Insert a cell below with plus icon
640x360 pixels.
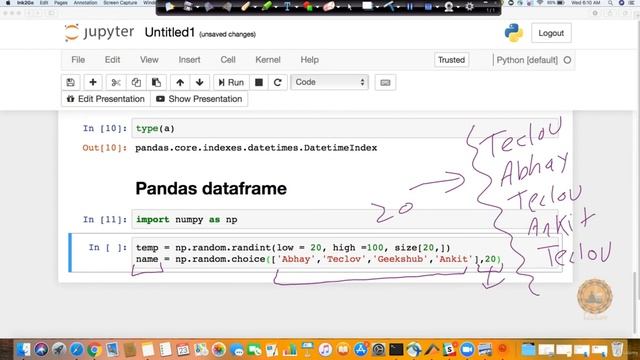coord(93,82)
